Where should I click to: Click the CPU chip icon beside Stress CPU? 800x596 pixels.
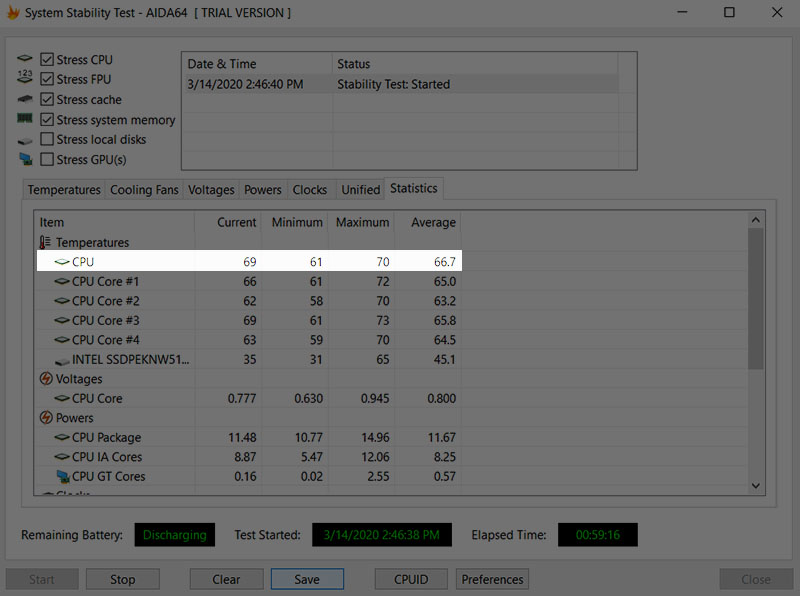coord(24,59)
